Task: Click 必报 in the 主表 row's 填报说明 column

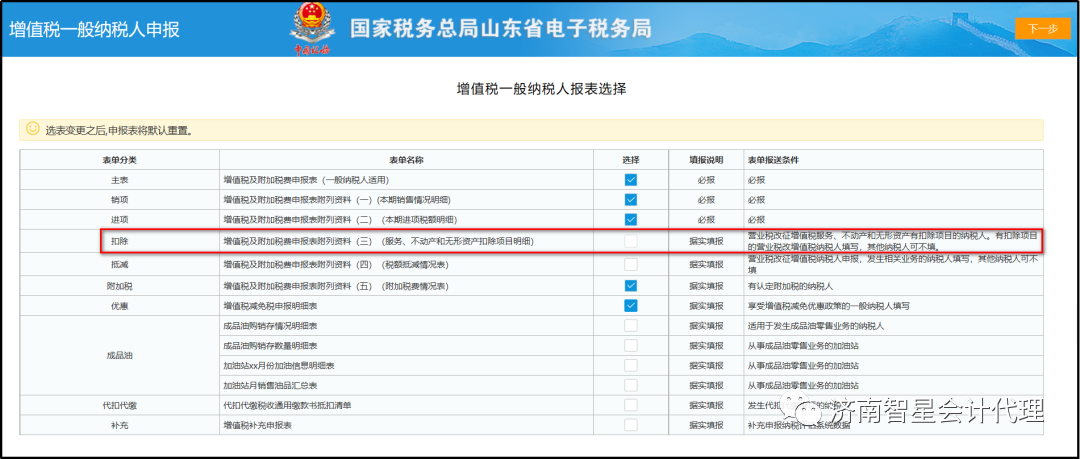Action: click(x=706, y=180)
